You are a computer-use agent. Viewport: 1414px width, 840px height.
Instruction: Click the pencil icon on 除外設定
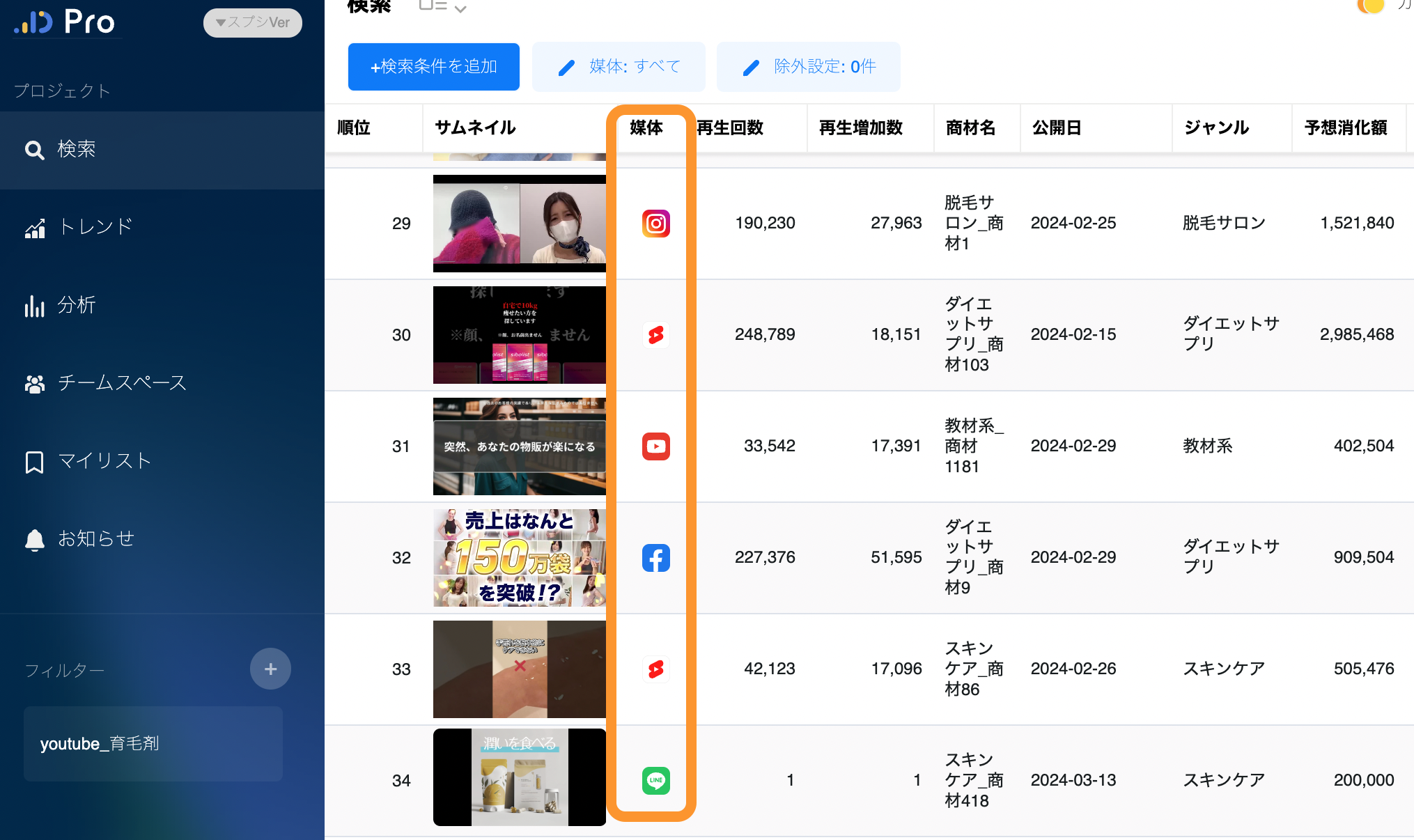(x=751, y=68)
